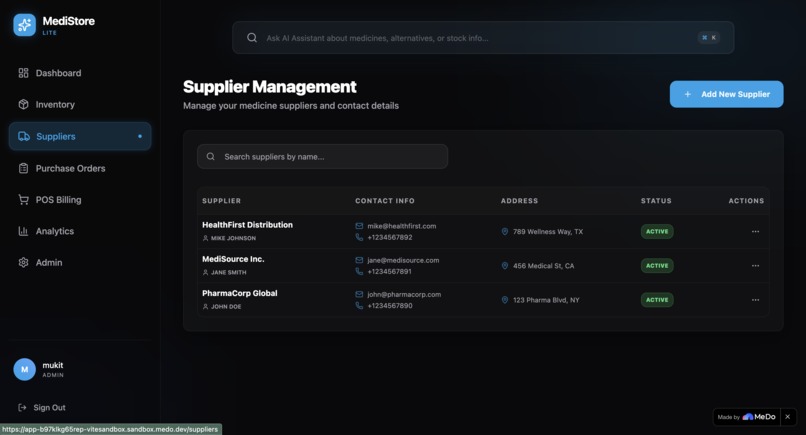Click the Purchase Orders clipboard icon
Image resolution: width=806 pixels, height=435 pixels.
[23, 168]
